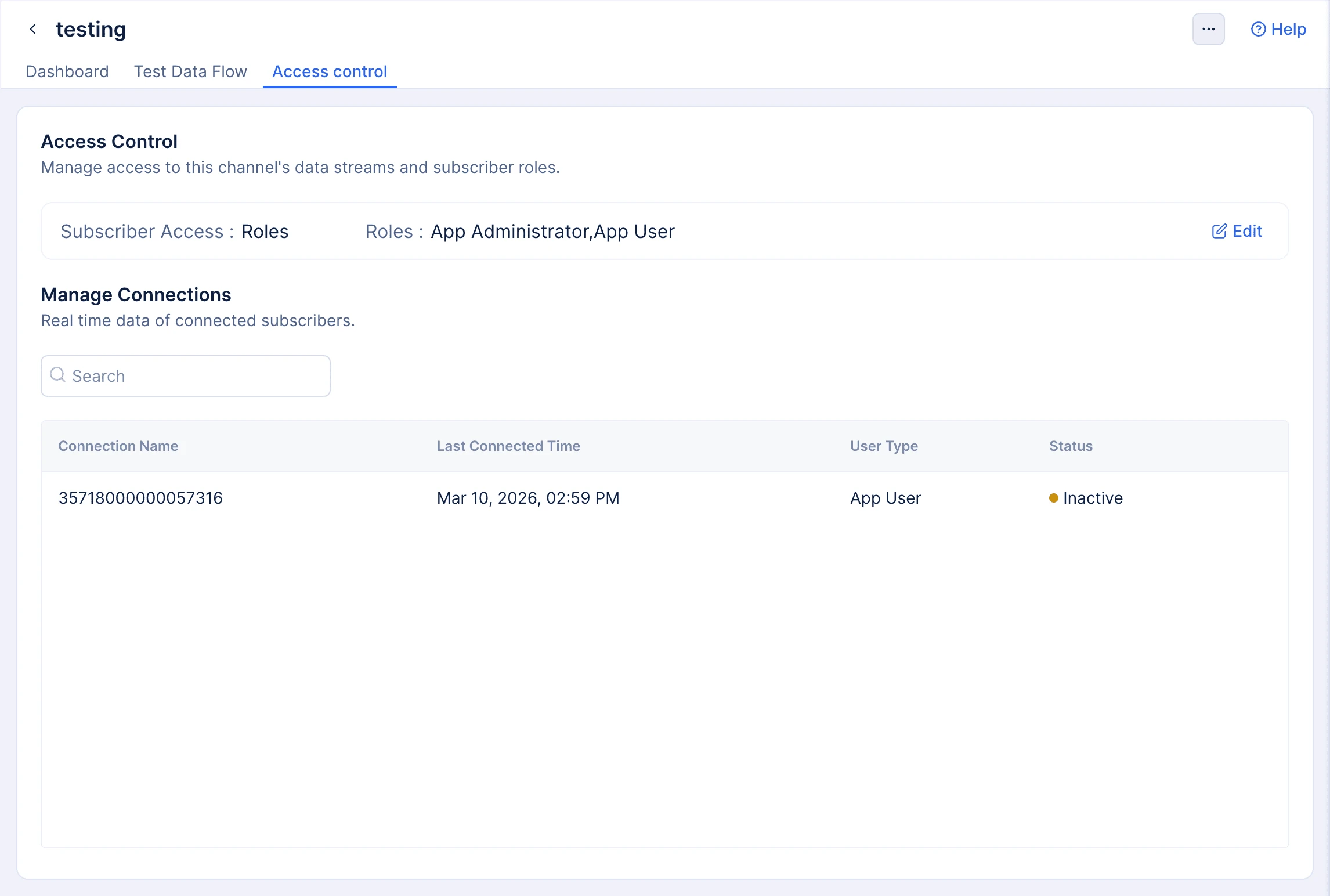Click the Help link text
This screenshot has width=1330, height=896.
click(1288, 29)
